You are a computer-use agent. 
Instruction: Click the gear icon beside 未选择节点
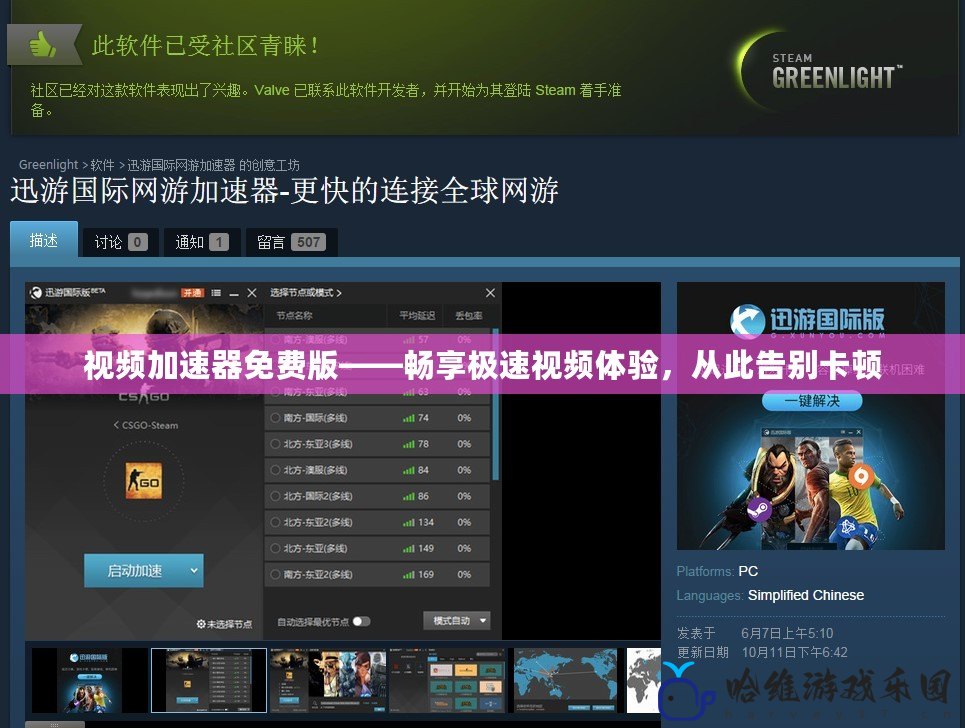[x=201, y=624]
